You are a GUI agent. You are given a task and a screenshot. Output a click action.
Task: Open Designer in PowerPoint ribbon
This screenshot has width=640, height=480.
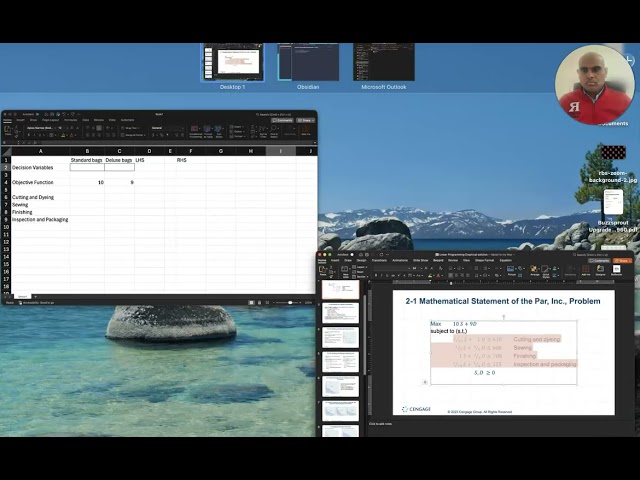tap(600, 270)
